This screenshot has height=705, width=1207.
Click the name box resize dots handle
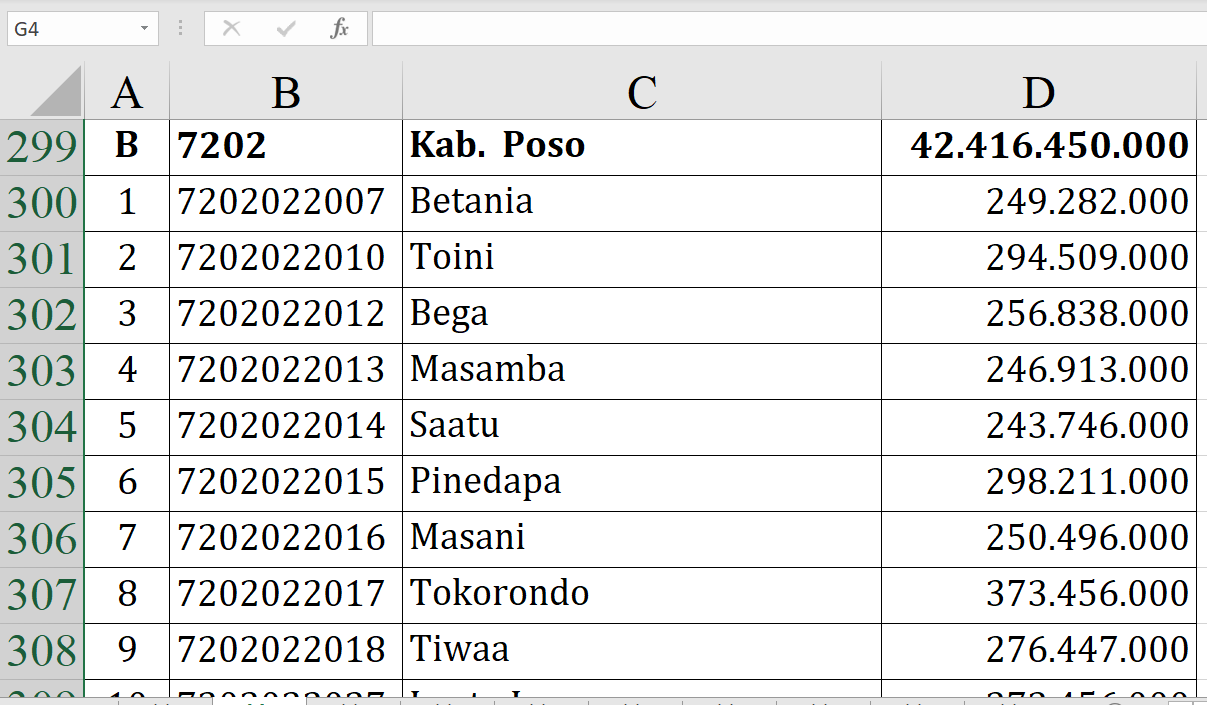click(181, 29)
